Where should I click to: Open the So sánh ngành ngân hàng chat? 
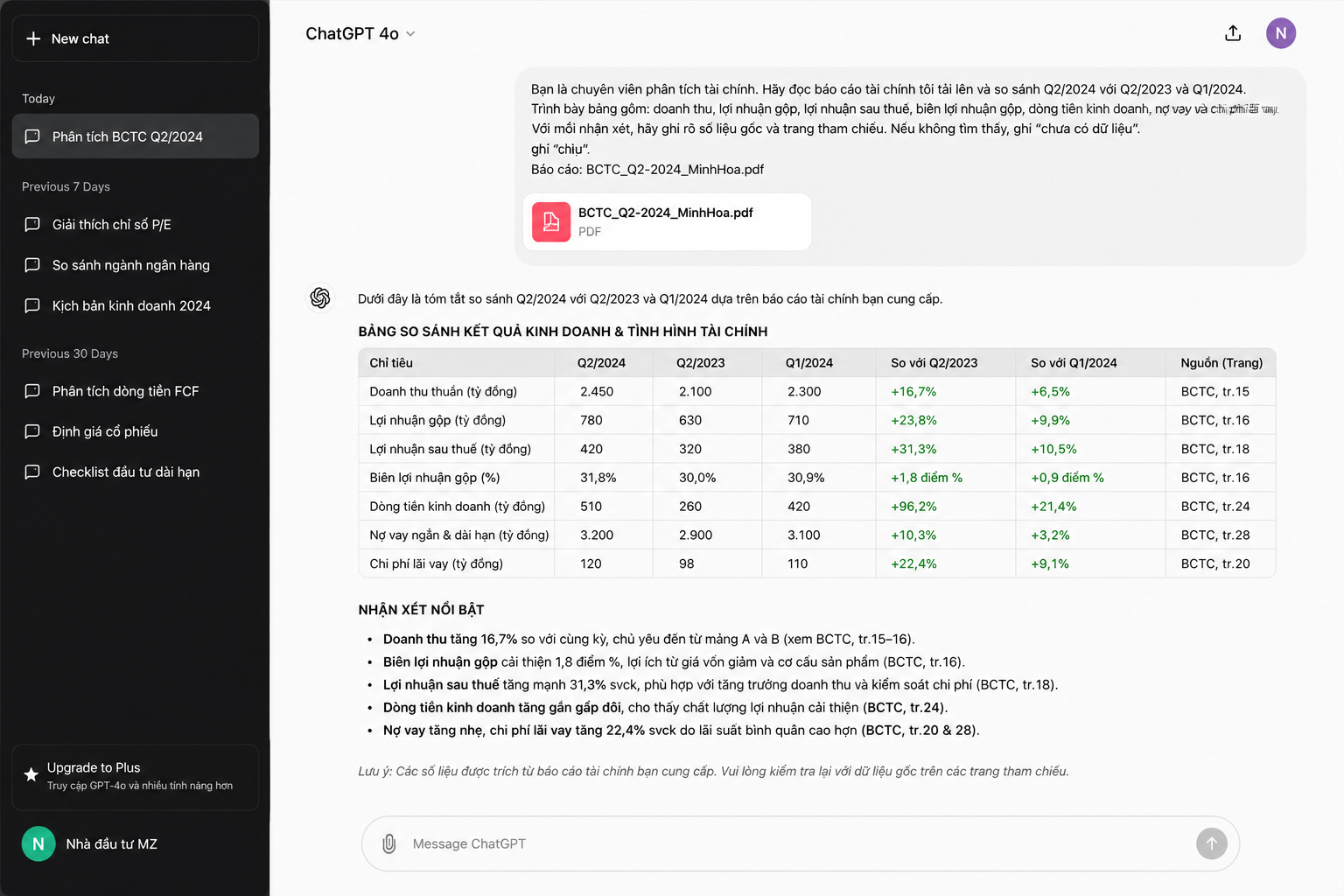pyautogui.click(x=136, y=265)
